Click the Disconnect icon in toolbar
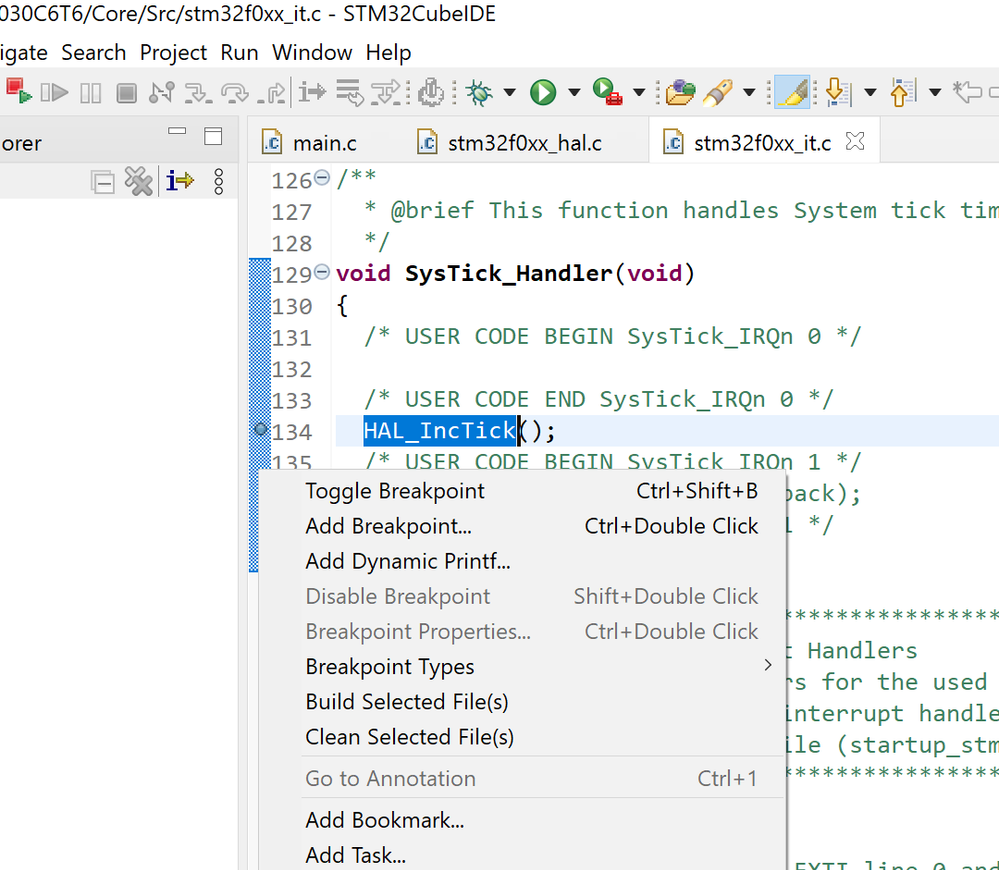Viewport: 999px width, 870px height. [162, 93]
